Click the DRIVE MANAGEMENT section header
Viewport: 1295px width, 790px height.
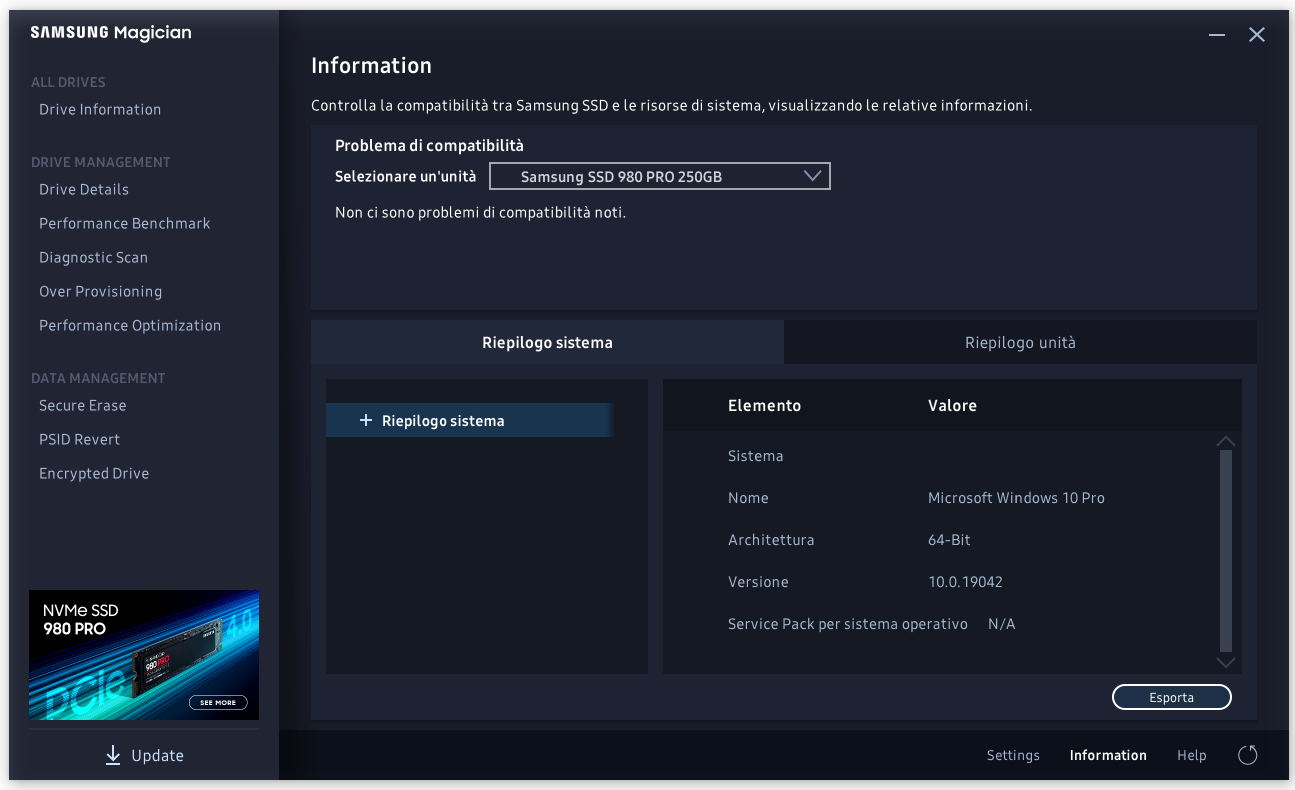click(x=101, y=162)
